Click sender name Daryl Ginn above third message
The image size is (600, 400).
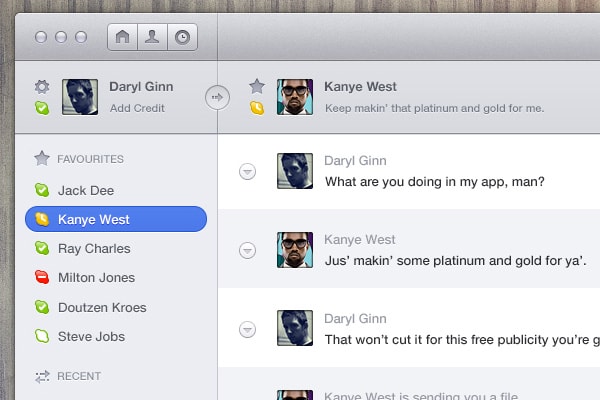[x=355, y=319]
